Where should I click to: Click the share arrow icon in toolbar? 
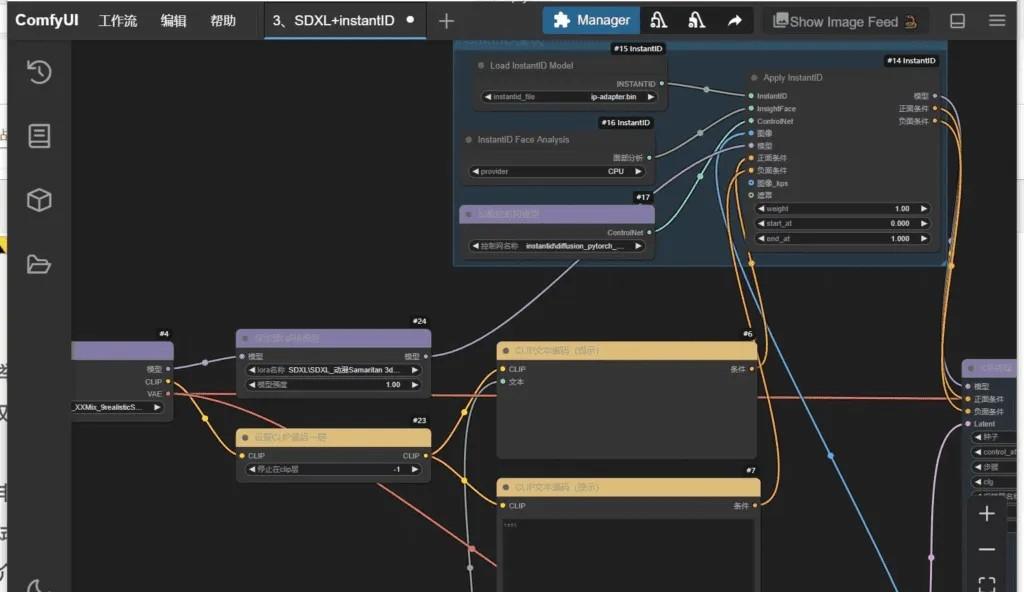point(735,21)
